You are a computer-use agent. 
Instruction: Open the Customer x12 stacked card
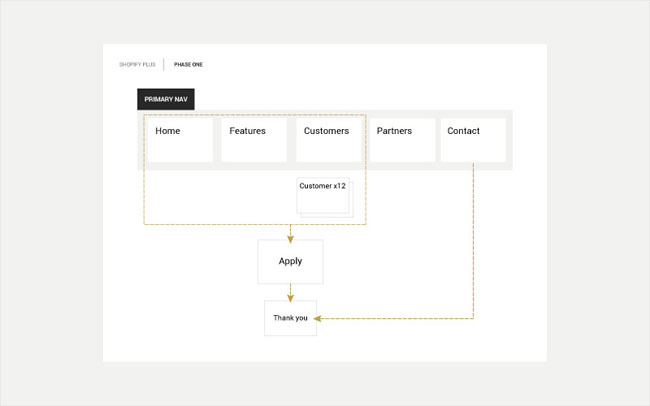(x=323, y=195)
